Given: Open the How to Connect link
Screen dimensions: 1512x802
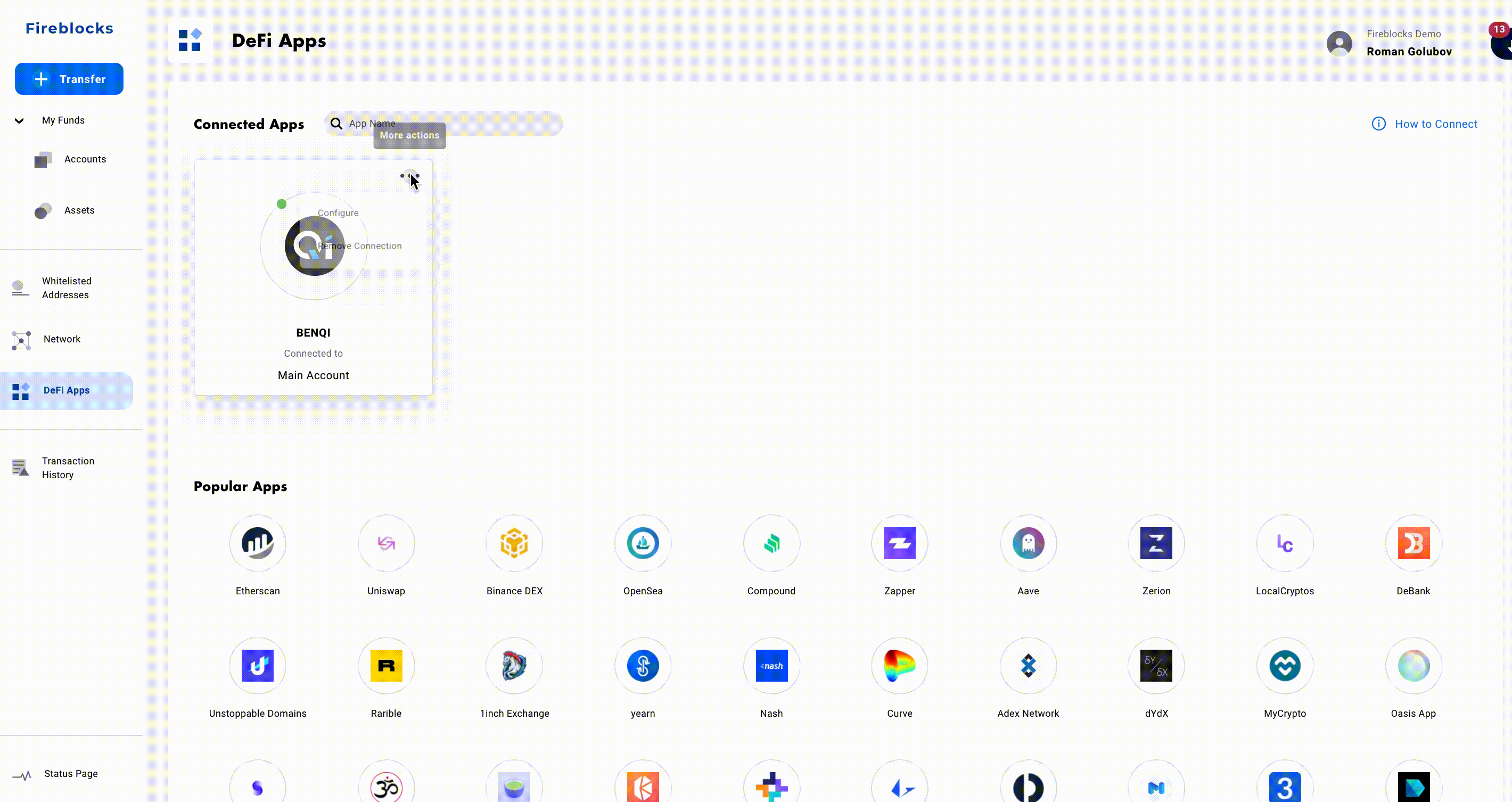Looking at the screenshot, I should click(x=1425, y=124).
